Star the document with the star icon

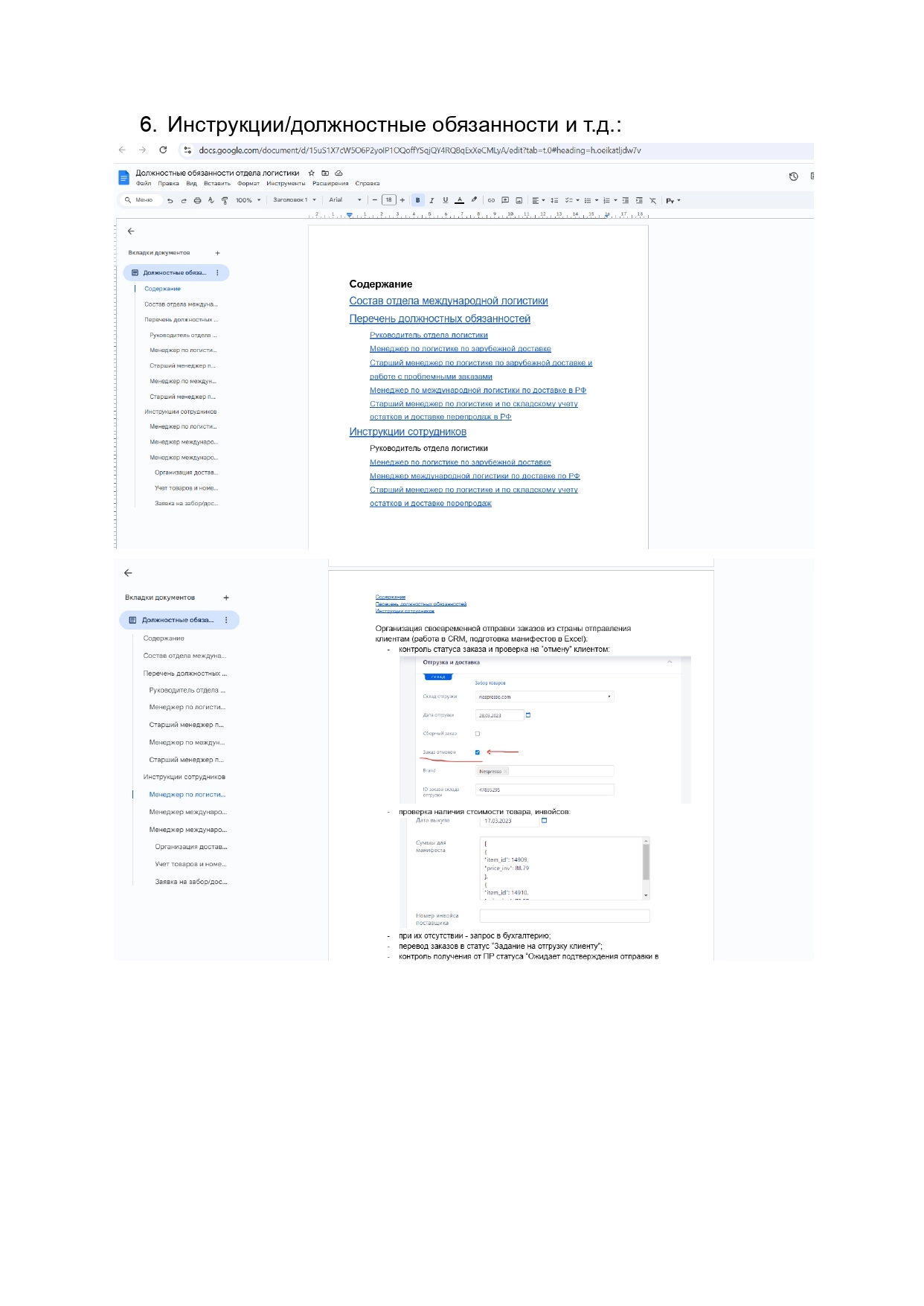[312, 173]
